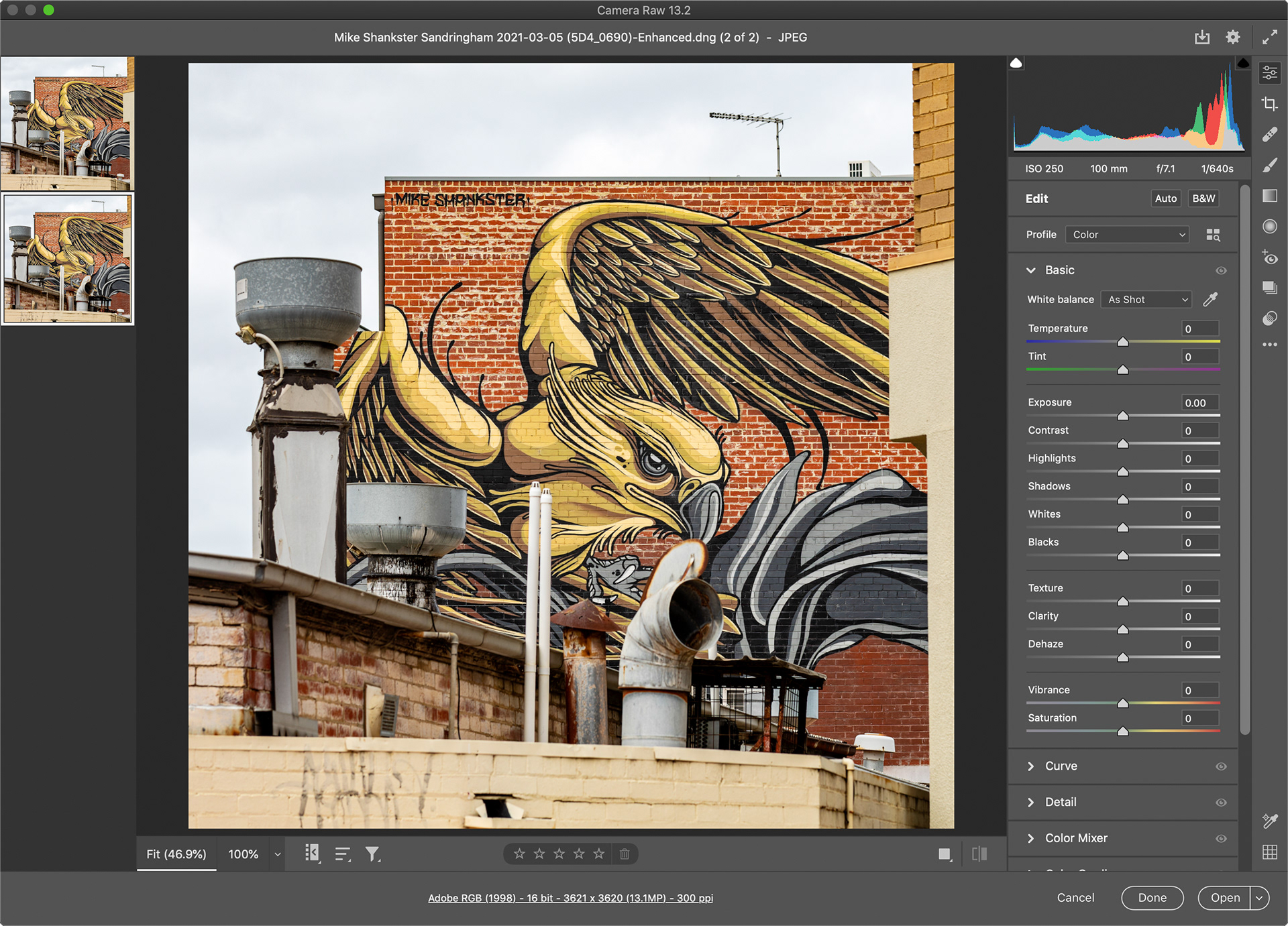1288x926 pixels.
Task: Pick the White Balance eyedropper tool
Action: 1210,300
